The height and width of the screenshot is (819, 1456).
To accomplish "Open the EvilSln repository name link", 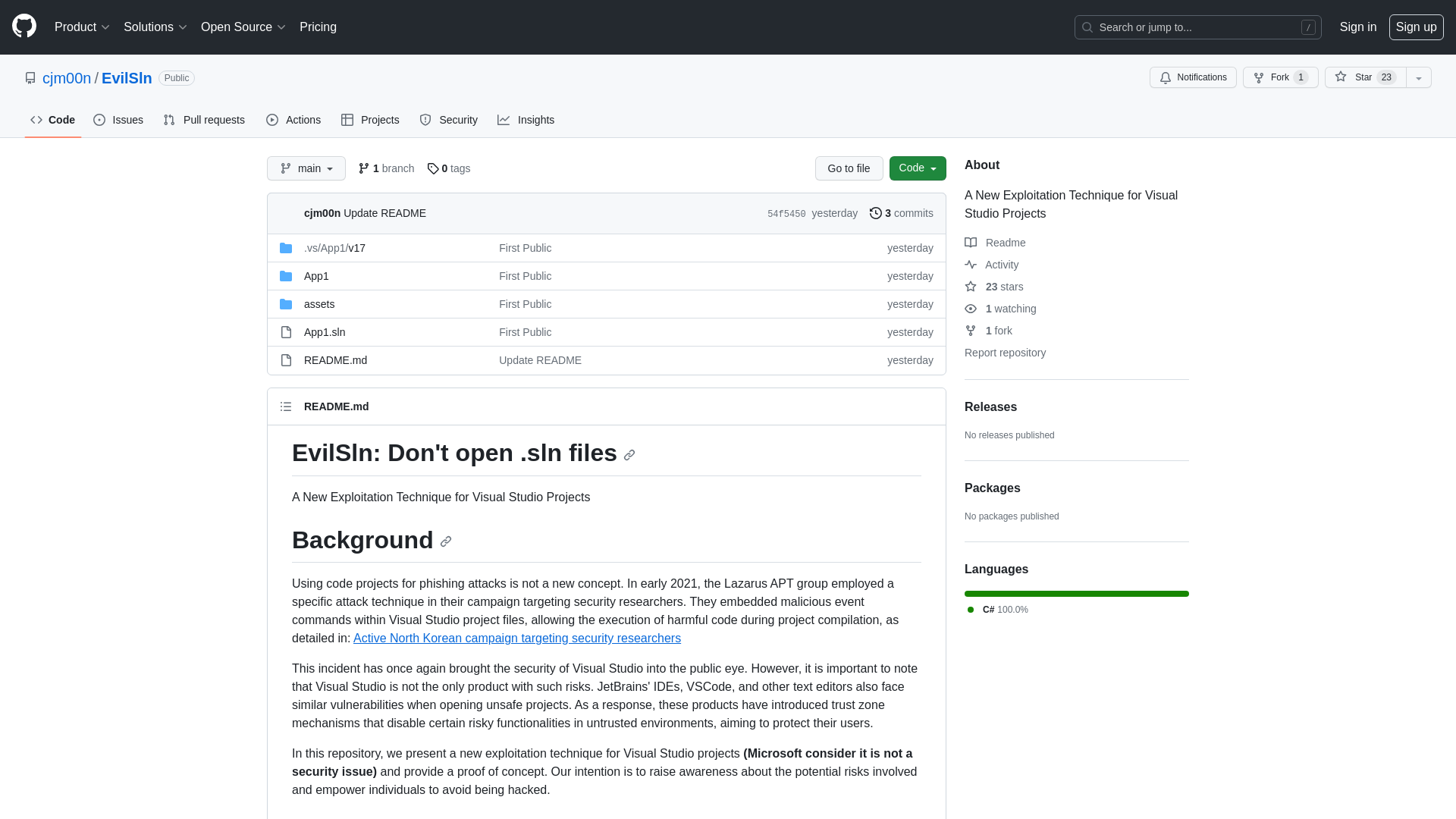I will point(127,78).
